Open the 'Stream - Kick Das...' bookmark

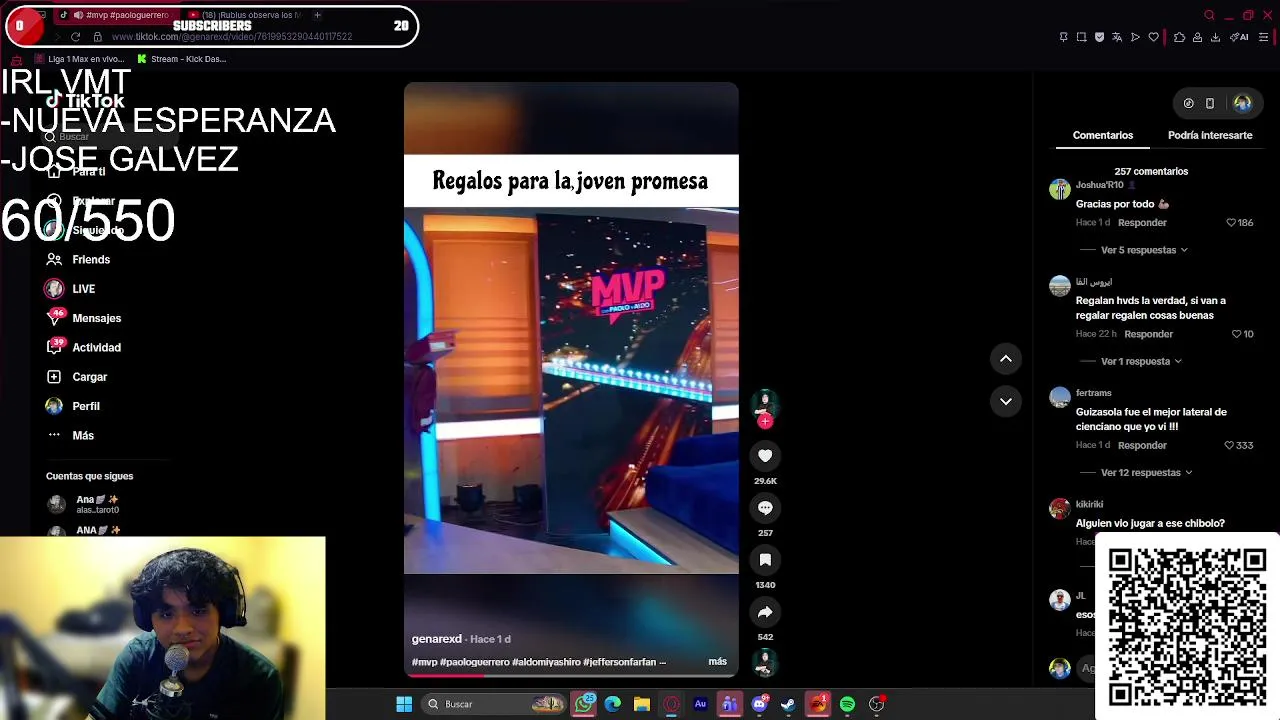coord(181,59)
